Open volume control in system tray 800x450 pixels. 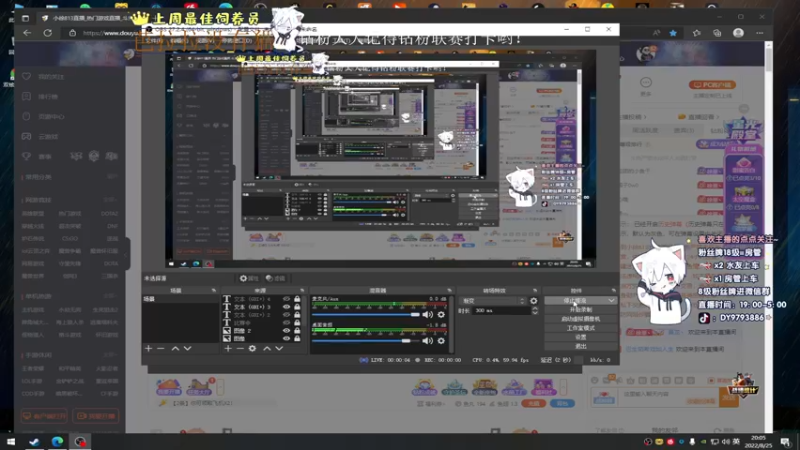coord(726,442)
